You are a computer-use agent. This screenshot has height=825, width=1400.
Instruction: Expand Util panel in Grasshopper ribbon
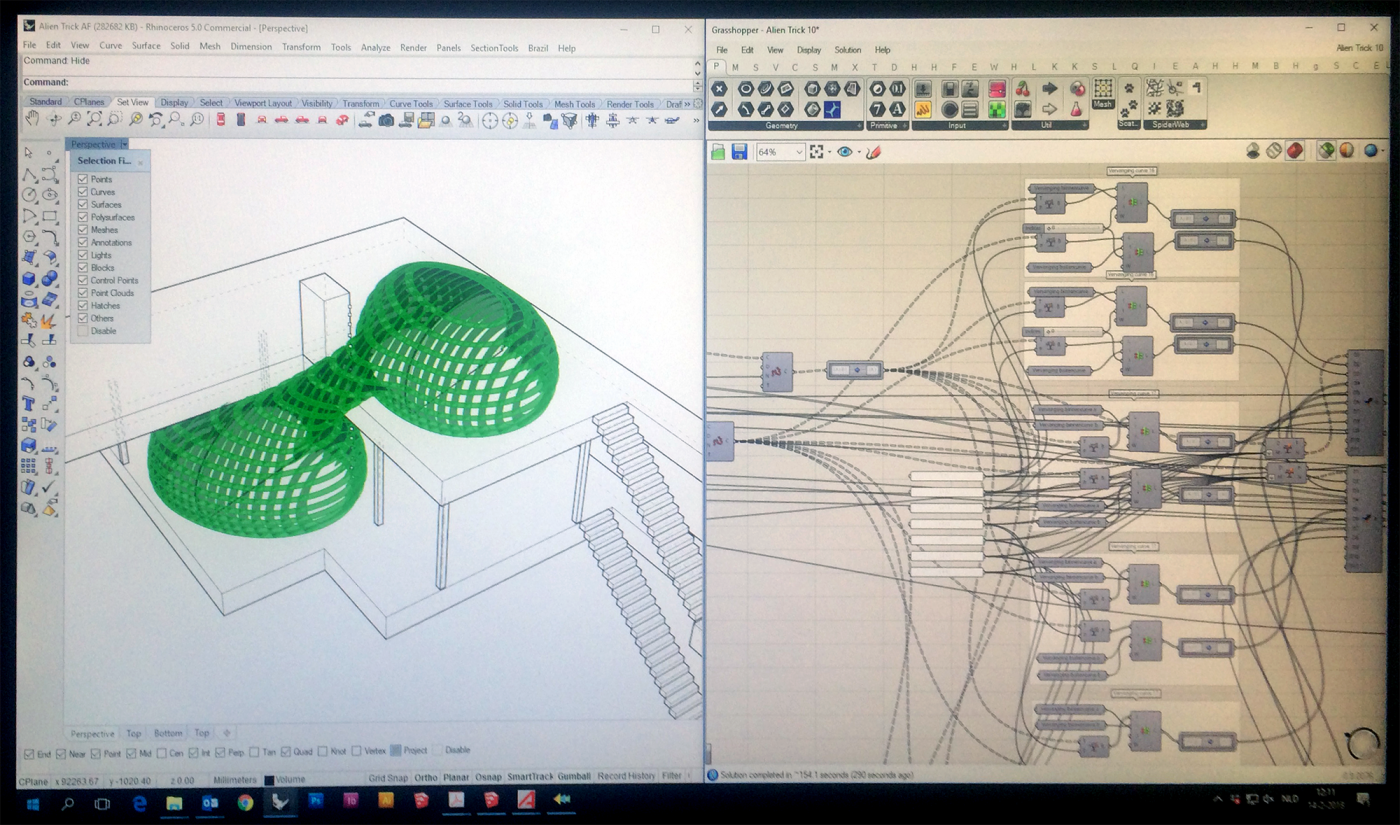pyautogui.click(x=1083, y=126)
